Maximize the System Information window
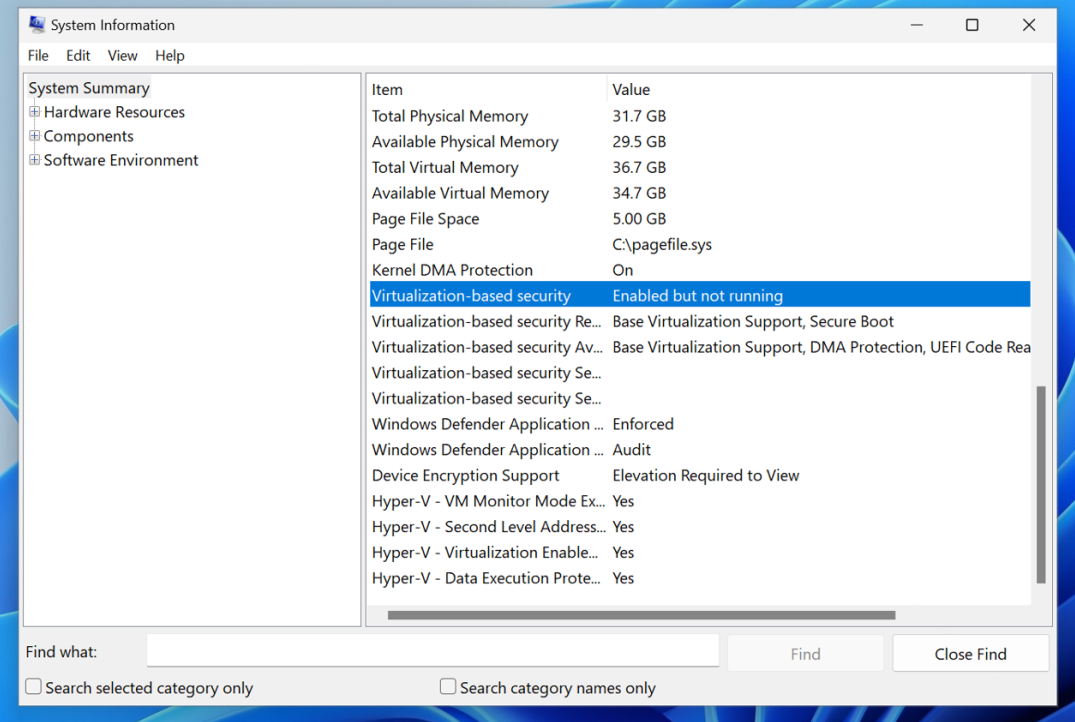1075x722 pixels. (972, 25)
